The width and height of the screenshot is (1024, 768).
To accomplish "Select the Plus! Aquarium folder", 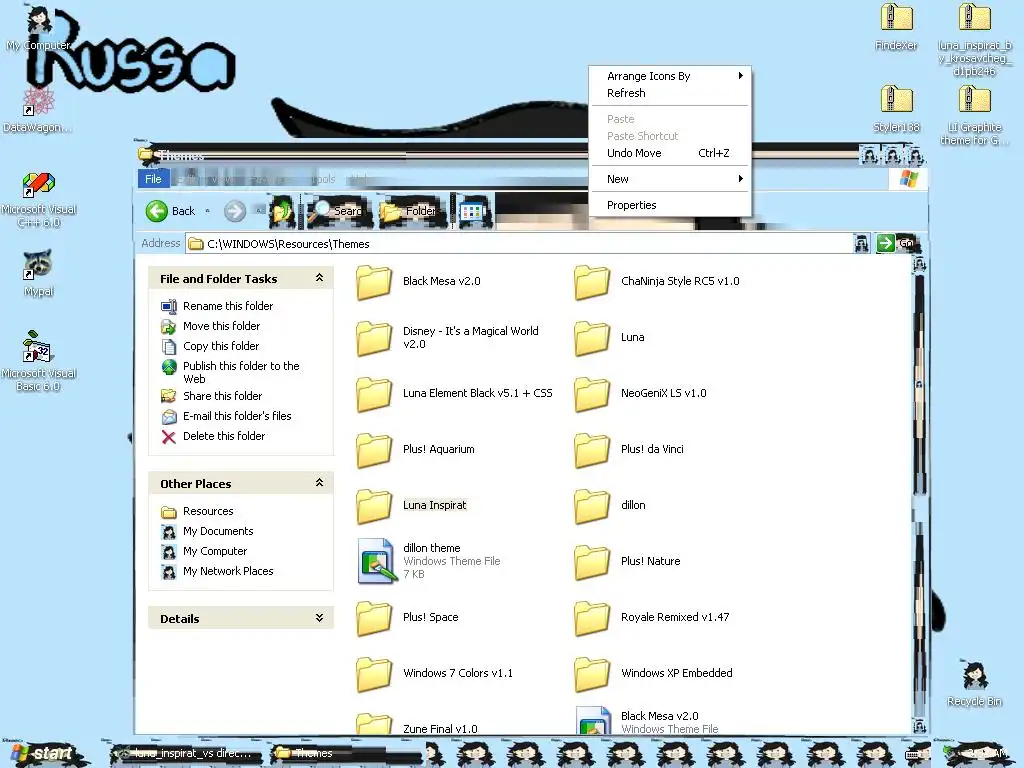I will [x=415, y=449].
